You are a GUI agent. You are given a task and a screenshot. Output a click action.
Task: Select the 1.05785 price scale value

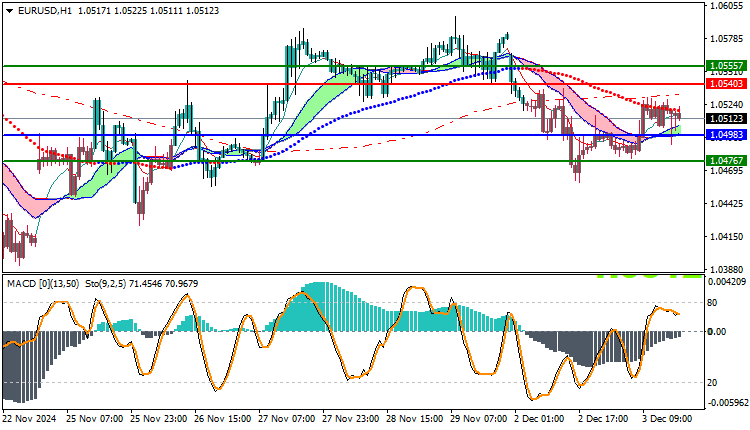[x=727, y=39]
